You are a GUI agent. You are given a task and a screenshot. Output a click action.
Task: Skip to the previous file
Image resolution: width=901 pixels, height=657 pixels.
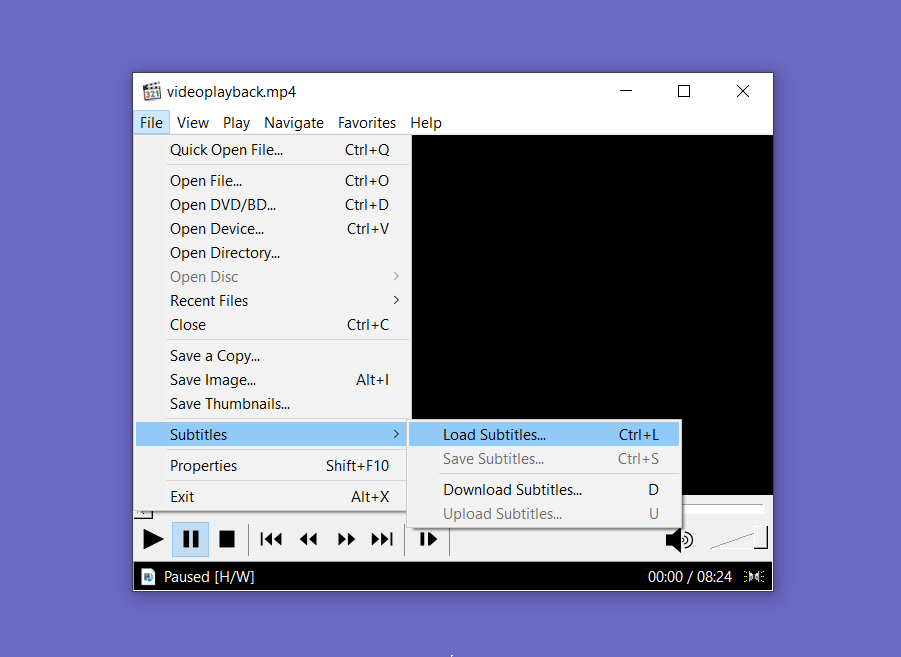[271, 539]
